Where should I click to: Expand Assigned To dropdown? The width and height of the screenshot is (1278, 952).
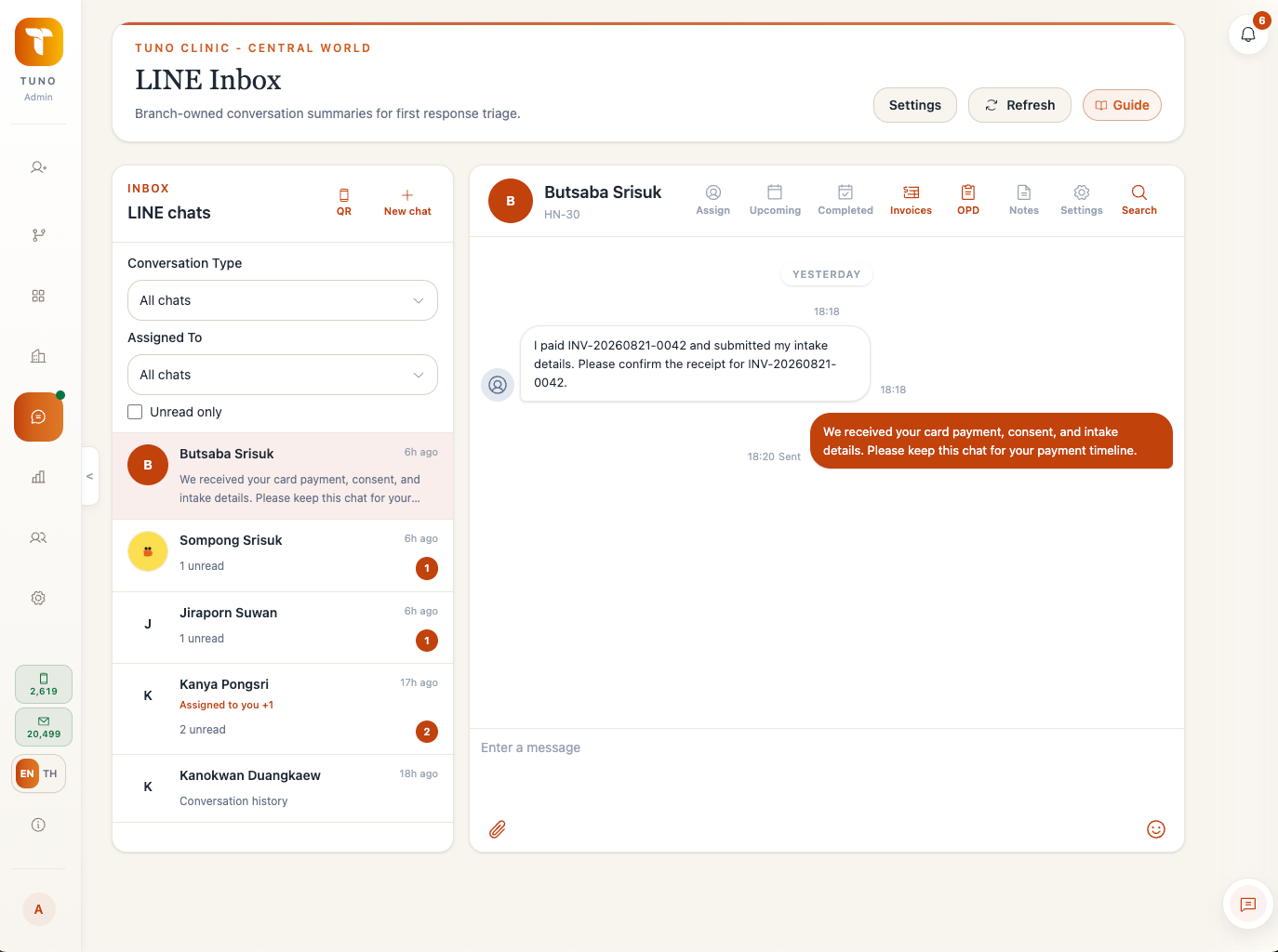click(x=283, y=375)
